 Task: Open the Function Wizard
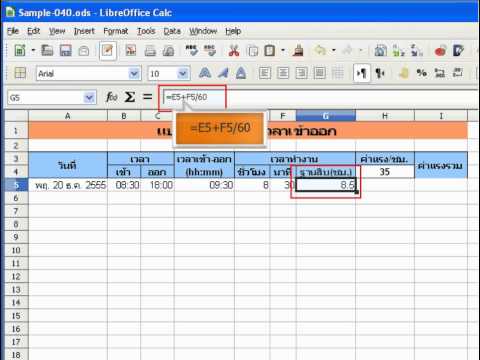click(112, 97)
